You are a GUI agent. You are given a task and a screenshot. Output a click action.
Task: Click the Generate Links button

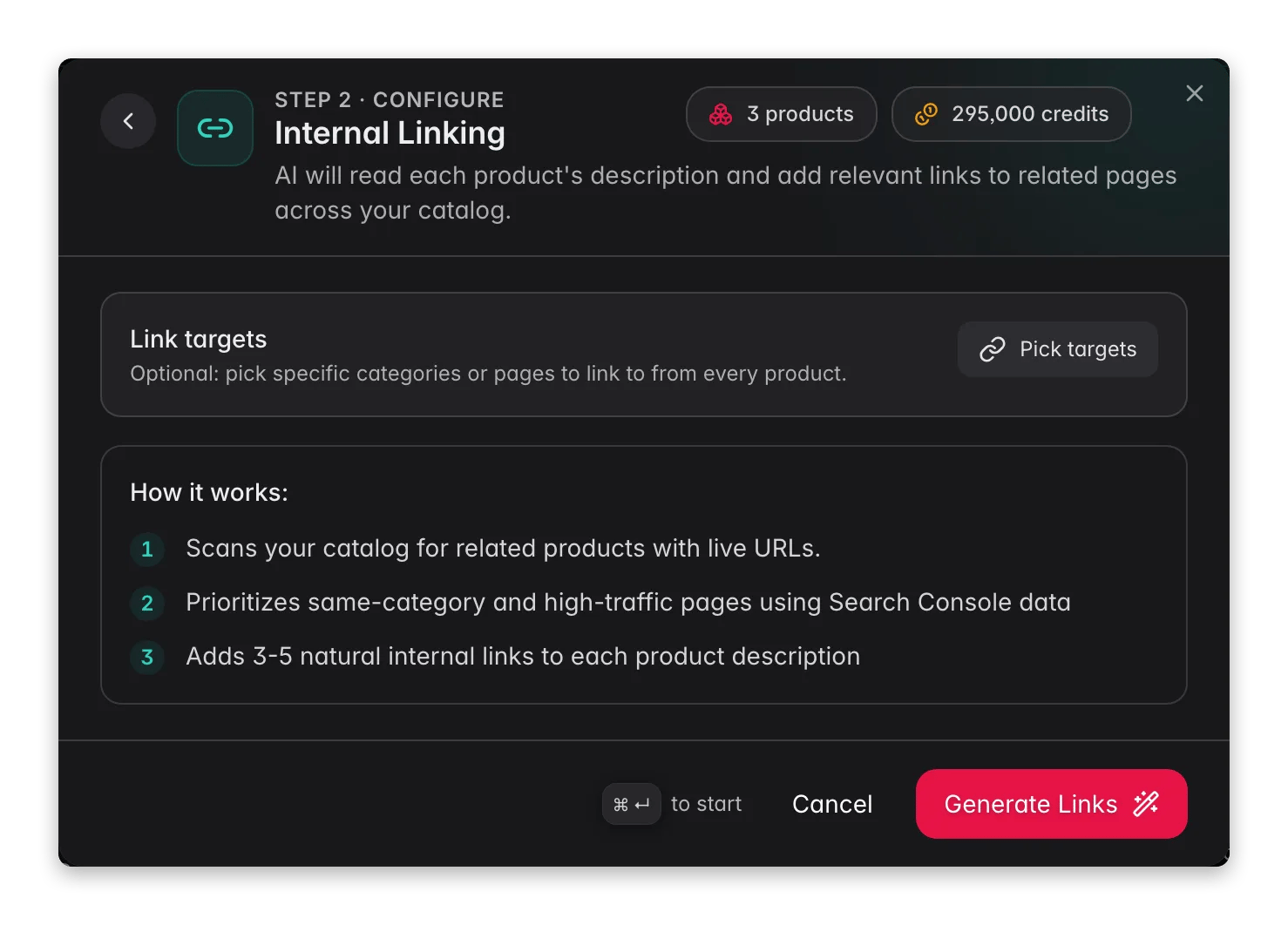point(1052,804)
